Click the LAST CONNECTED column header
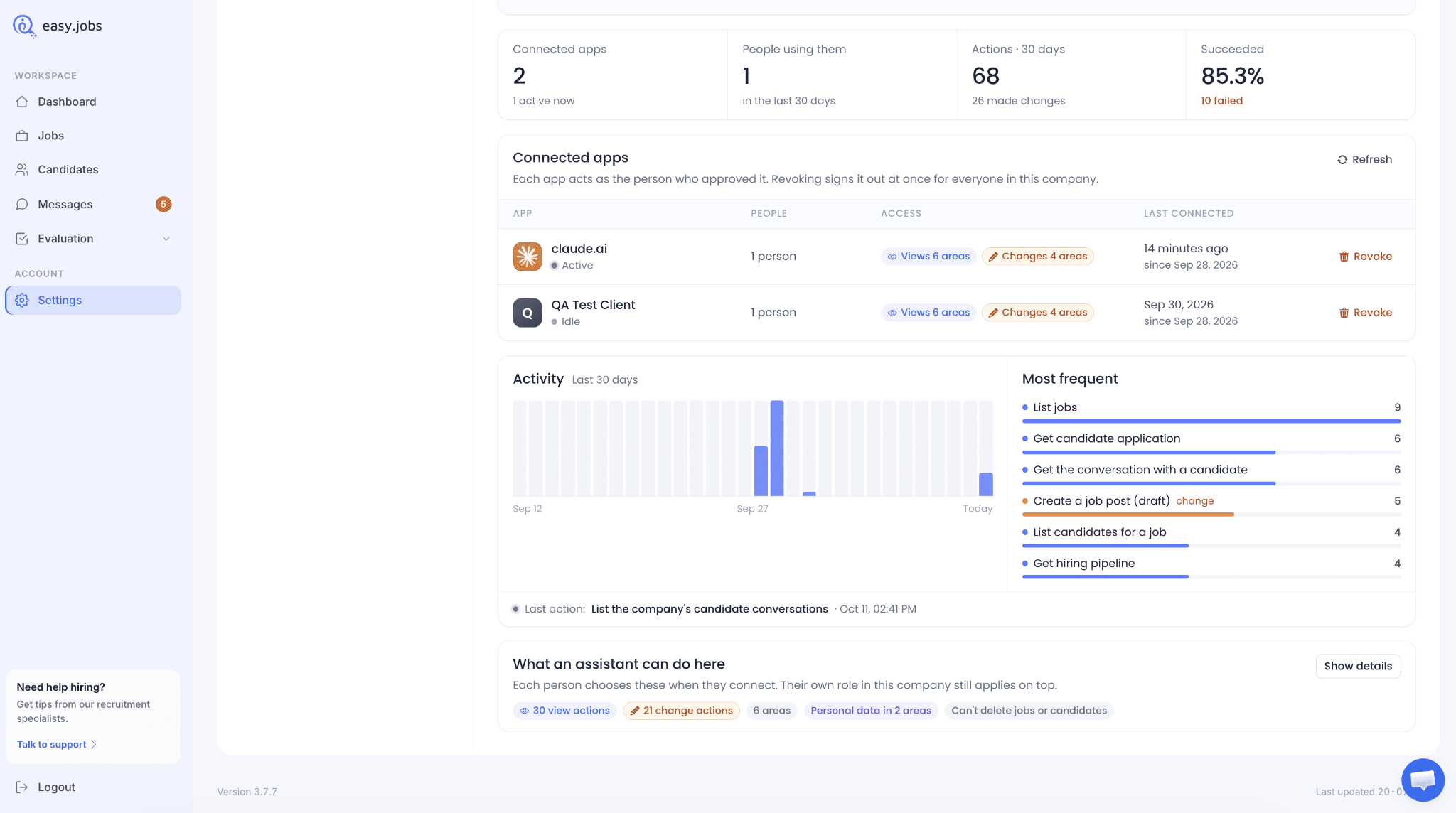Image resolution: width=1456 pixels, height=813 pixels. [1189, 214]
